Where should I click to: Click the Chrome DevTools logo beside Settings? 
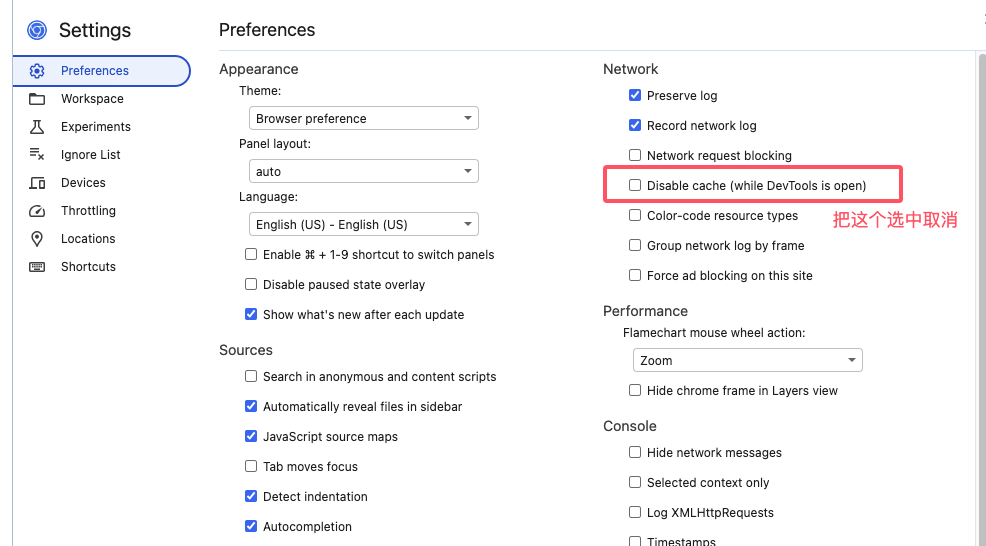tap(37, 30)
